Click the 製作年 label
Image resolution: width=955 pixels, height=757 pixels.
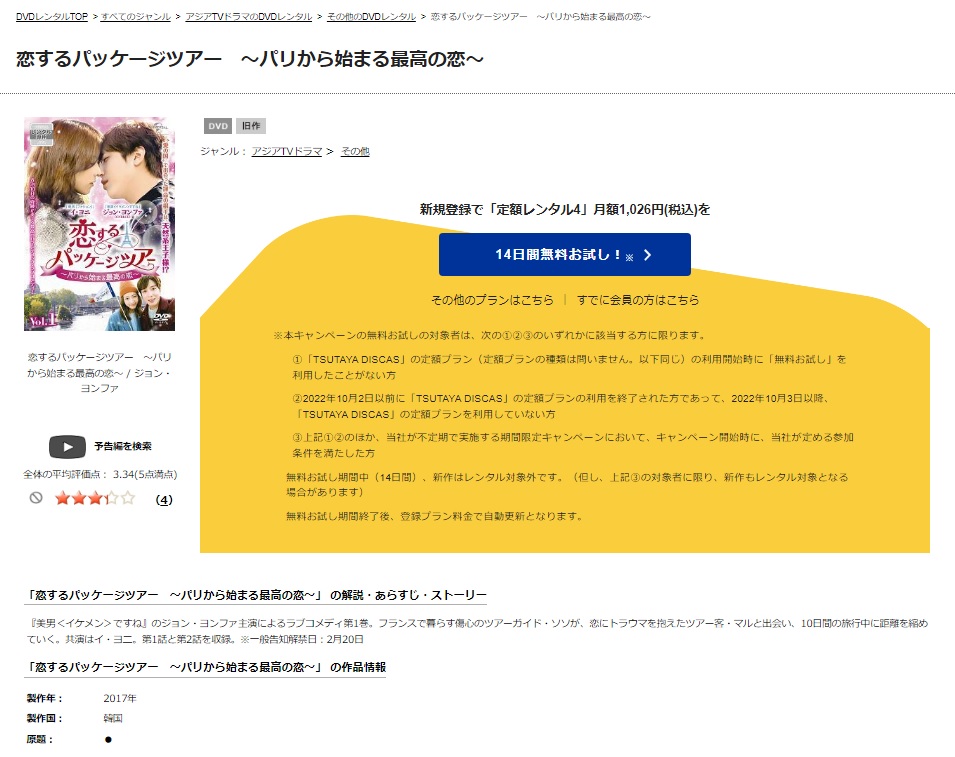click(44, 699)
